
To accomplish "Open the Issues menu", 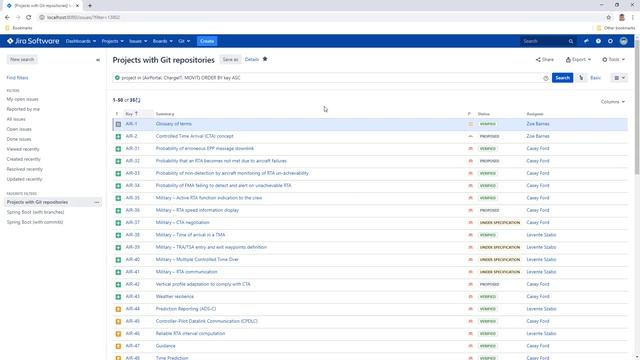I will coord(138,41).
